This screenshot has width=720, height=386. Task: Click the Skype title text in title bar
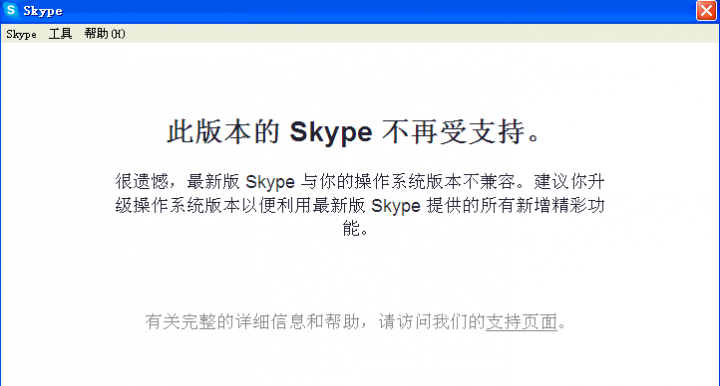[43, 11]
